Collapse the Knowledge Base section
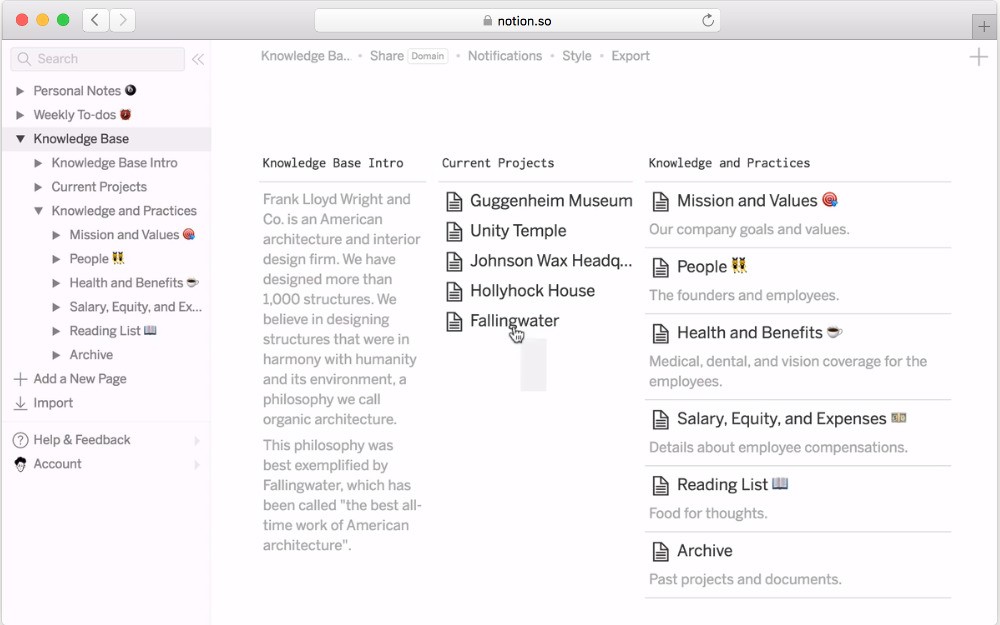The height and width of the screenshot is (625, 1000). click(x=20, y=139)
